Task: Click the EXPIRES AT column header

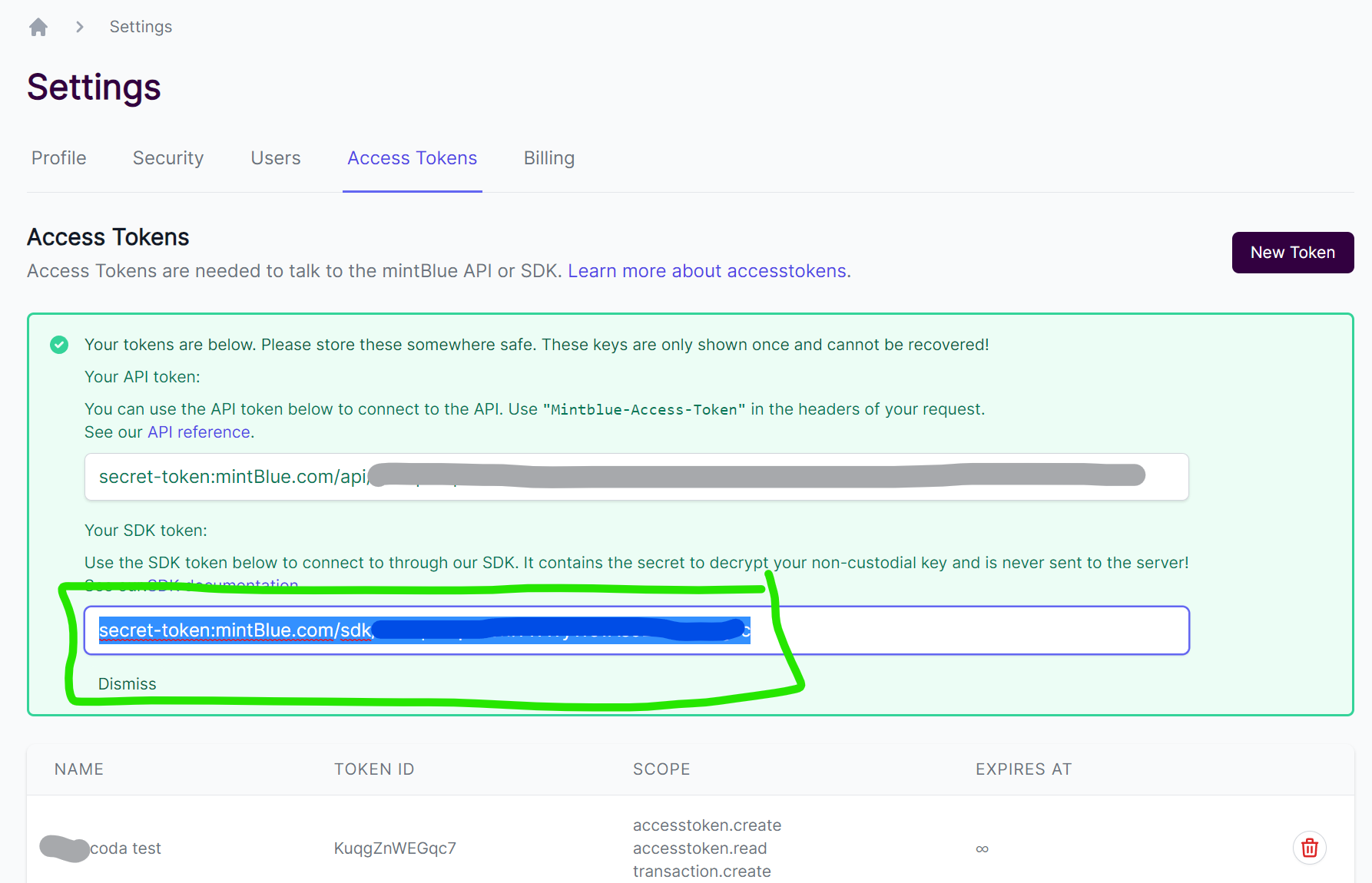Action: tap(1024, 769)
